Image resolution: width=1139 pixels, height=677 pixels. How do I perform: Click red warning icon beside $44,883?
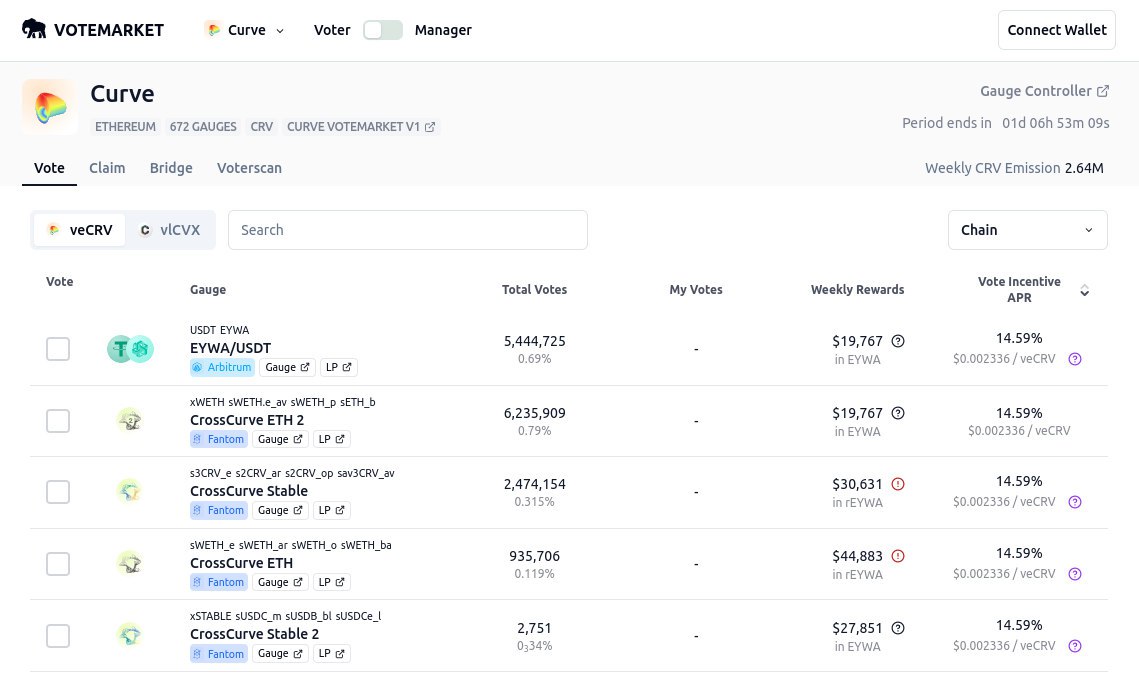(898, 556)
